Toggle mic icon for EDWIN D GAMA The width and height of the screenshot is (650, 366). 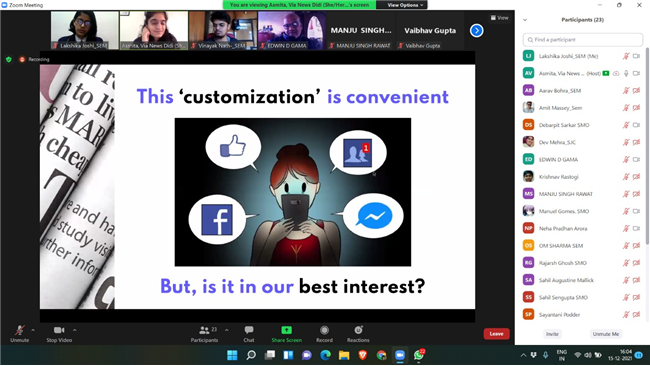pos(626,159)
